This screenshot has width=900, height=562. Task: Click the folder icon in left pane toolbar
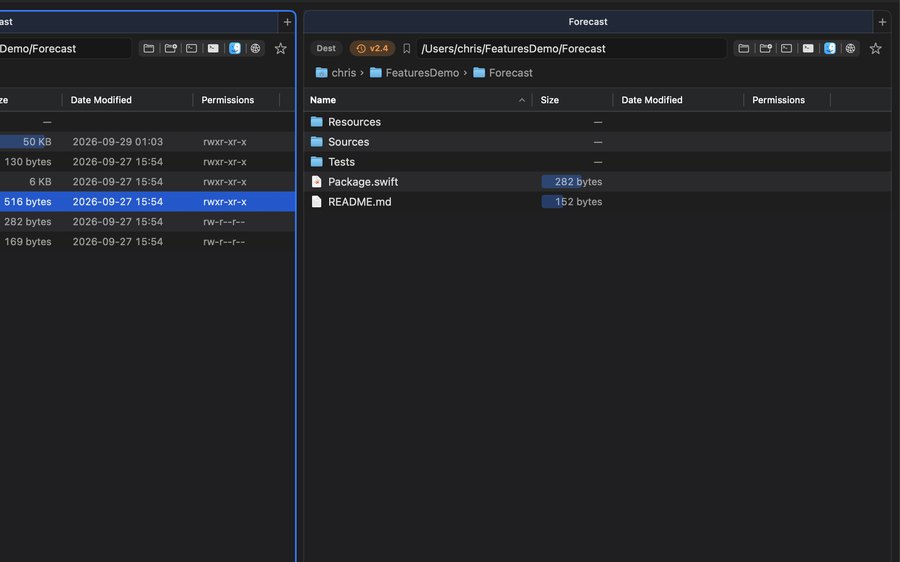[149, 48]
